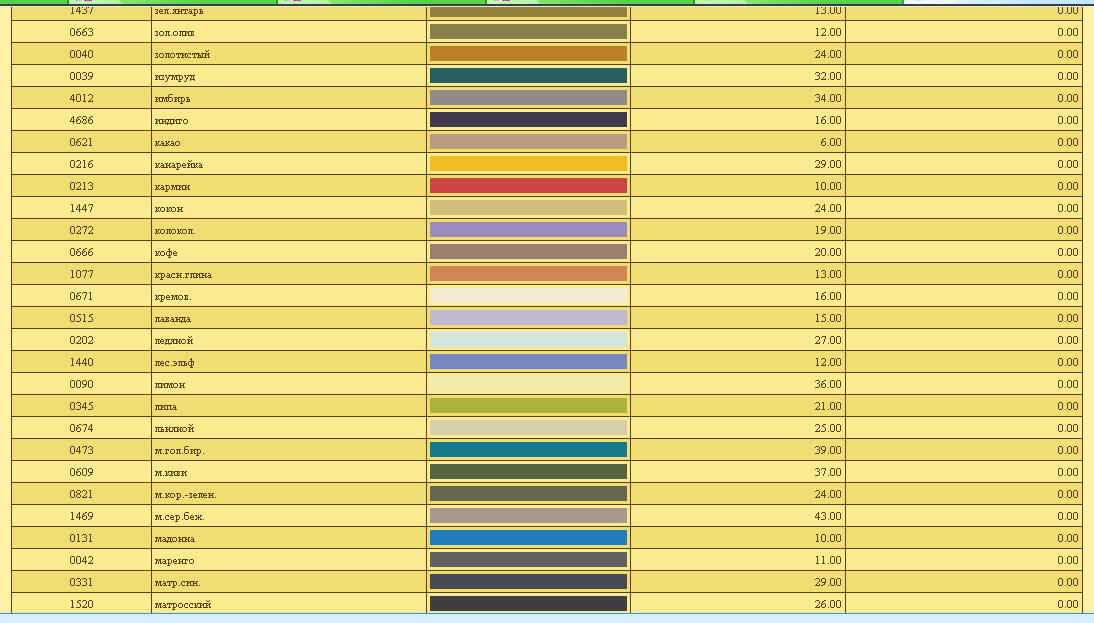Click the мадонна blue swatch
Viewport: 1094px width, 623px height.
click(x=528, y=538)
